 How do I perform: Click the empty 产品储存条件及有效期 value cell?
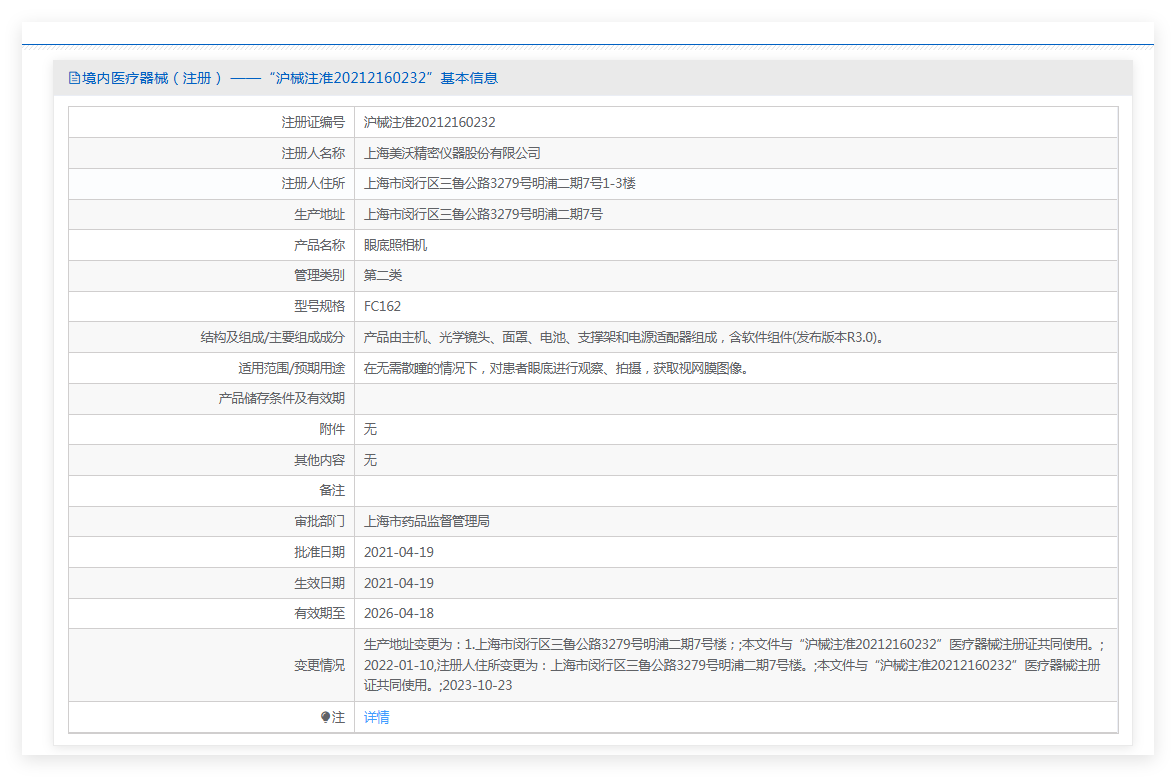735,398
